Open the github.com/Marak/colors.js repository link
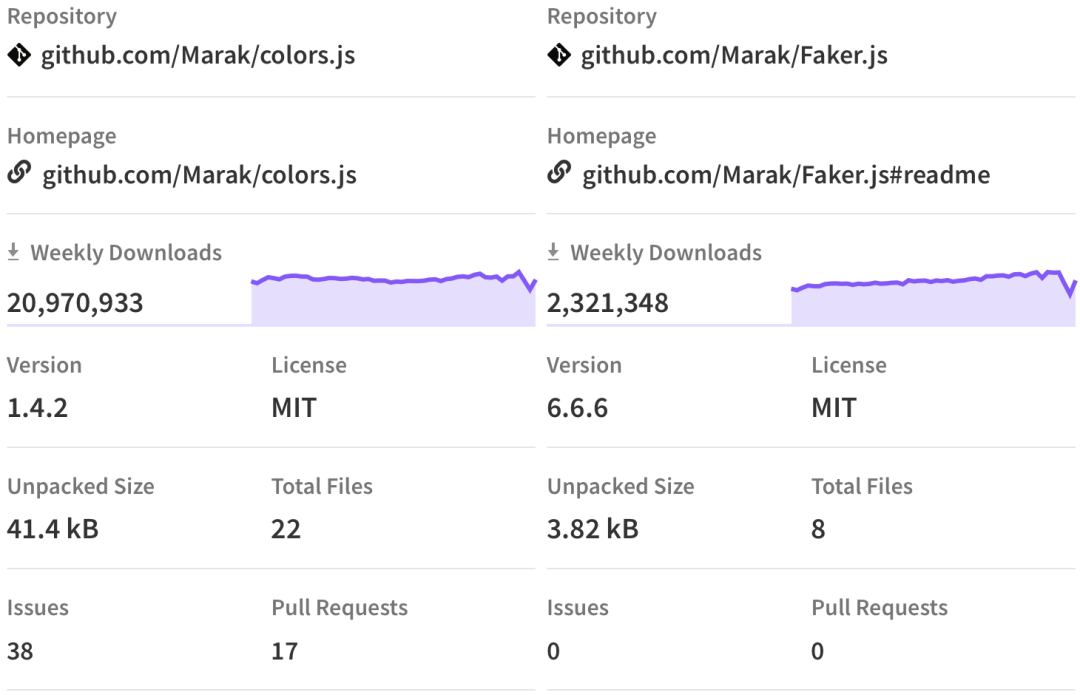 coord(198,55)
